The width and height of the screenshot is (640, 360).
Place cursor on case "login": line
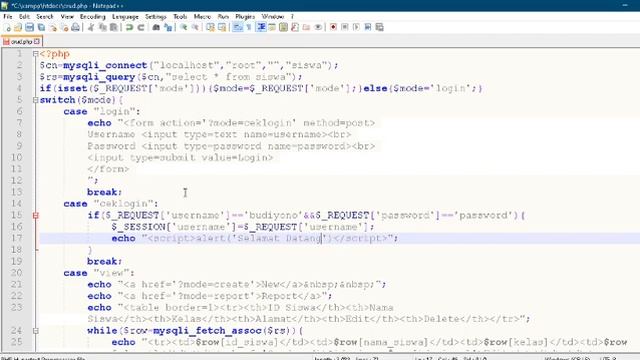pyautogui.click(x=102, y=111)
